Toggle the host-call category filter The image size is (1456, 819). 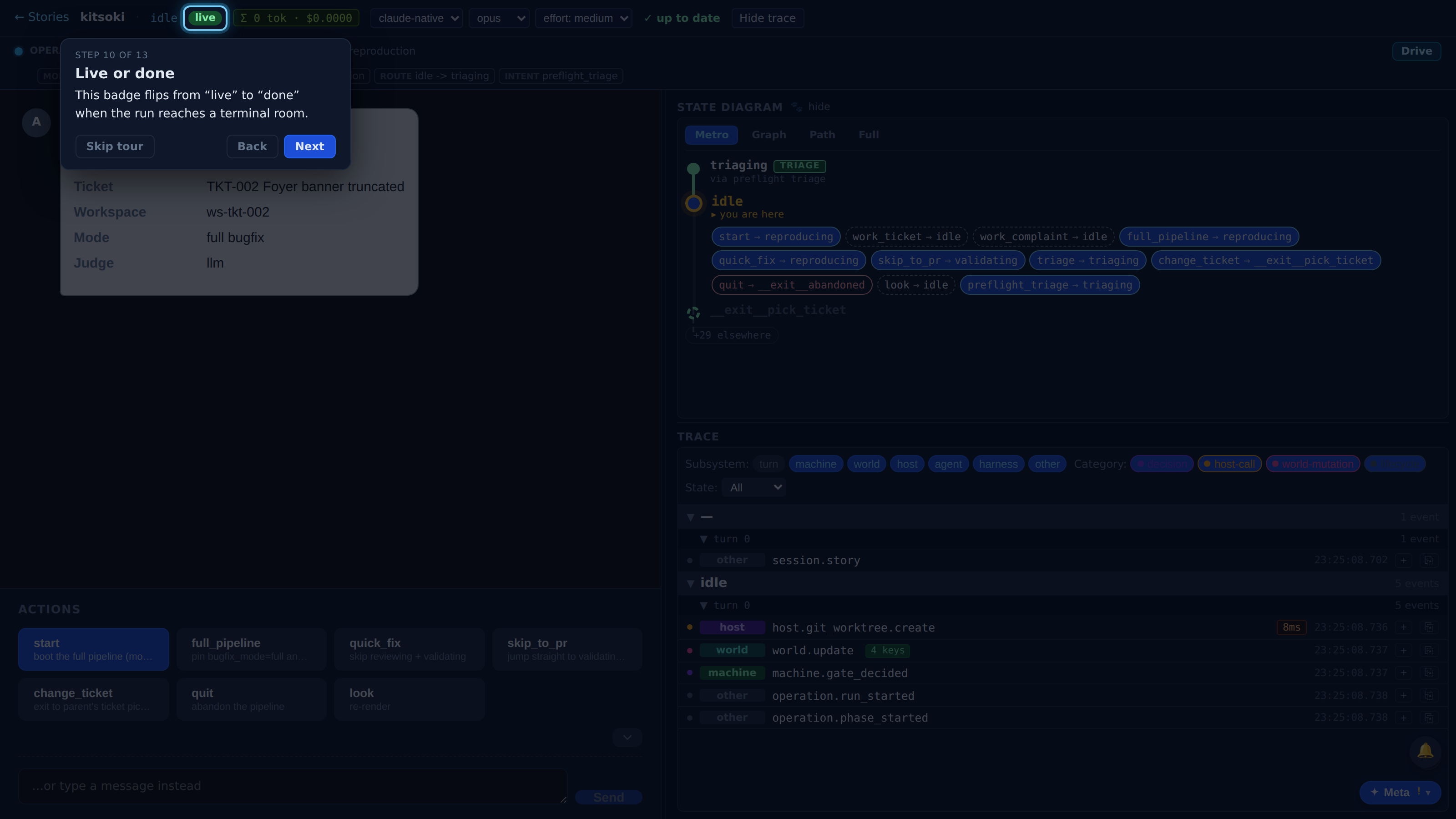tap(1229, 464)
